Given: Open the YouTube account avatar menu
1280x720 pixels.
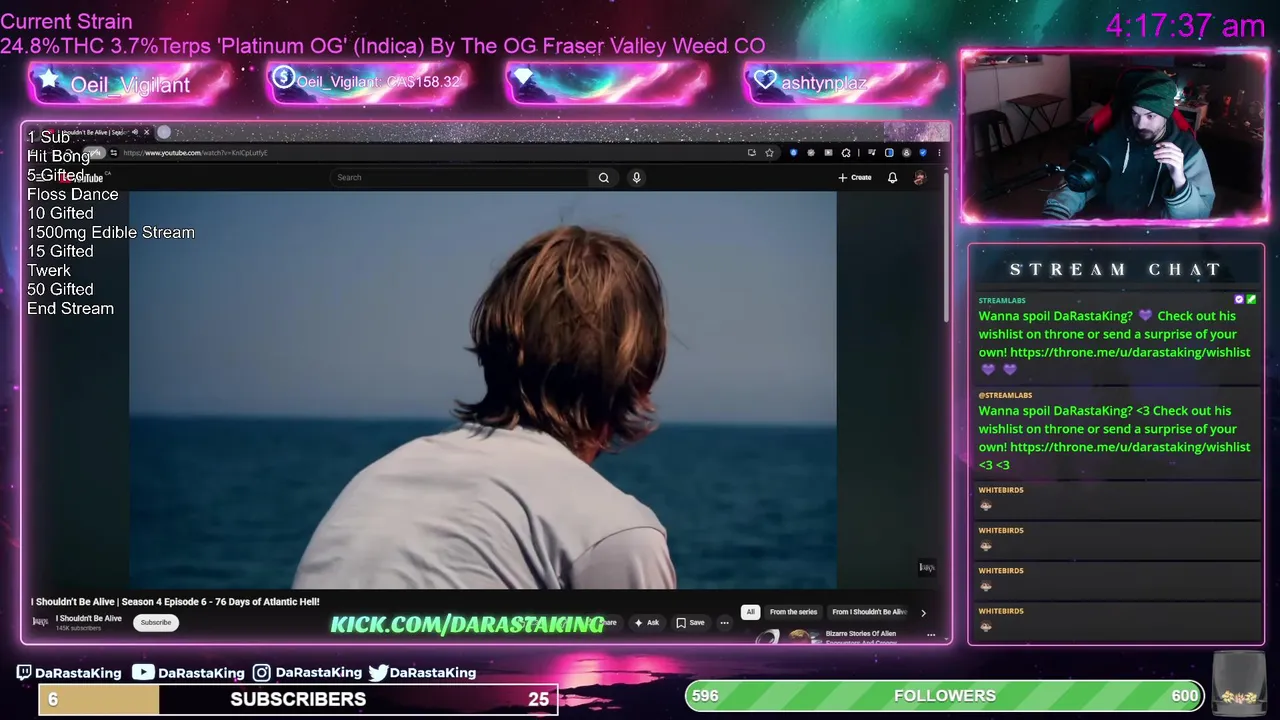Looking at the screenshot, I should [x=920, y=178].
